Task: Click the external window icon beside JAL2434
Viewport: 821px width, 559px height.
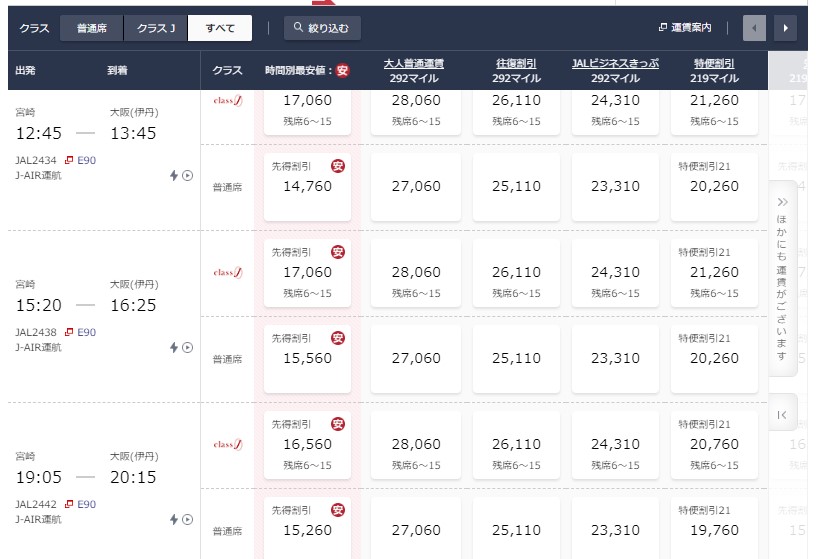Action: [69, 160]
